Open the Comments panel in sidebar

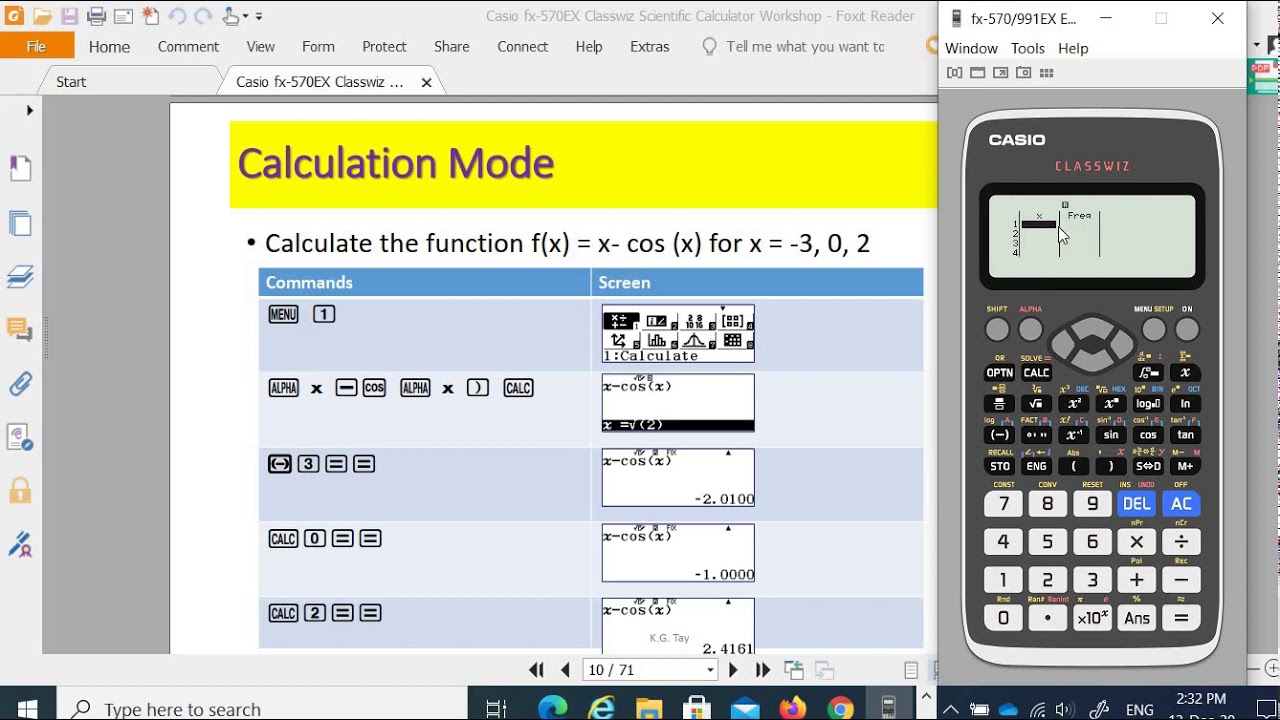point(20,329)
